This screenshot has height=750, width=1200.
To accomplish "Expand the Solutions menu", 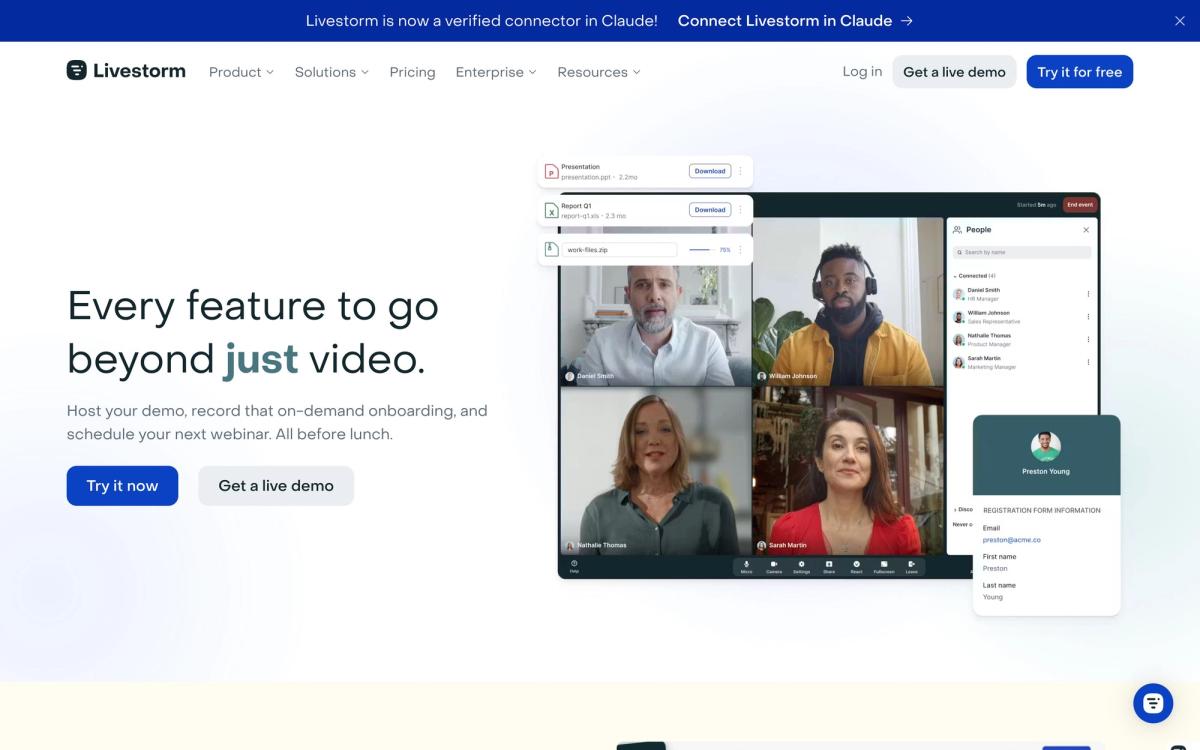I will tap(332, 72).
